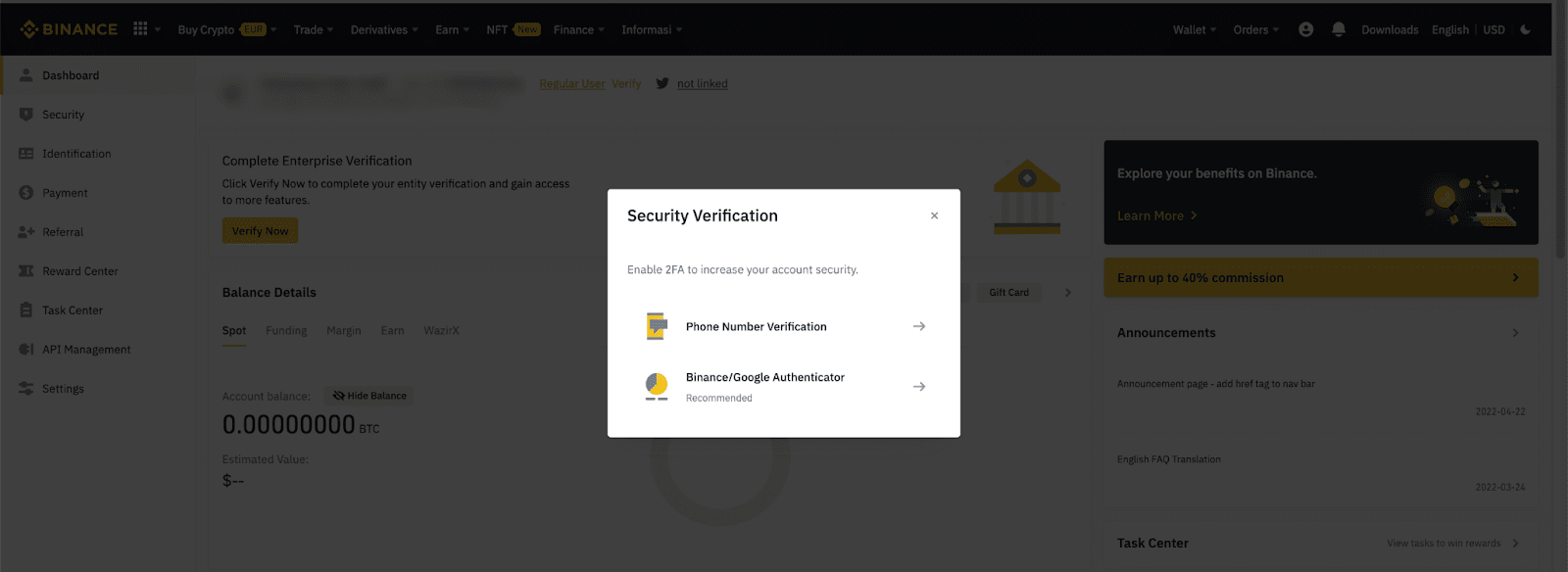Screen dimensions: 1568x572
Task: Click the bank building illustration
Action: click(1027, 196)
